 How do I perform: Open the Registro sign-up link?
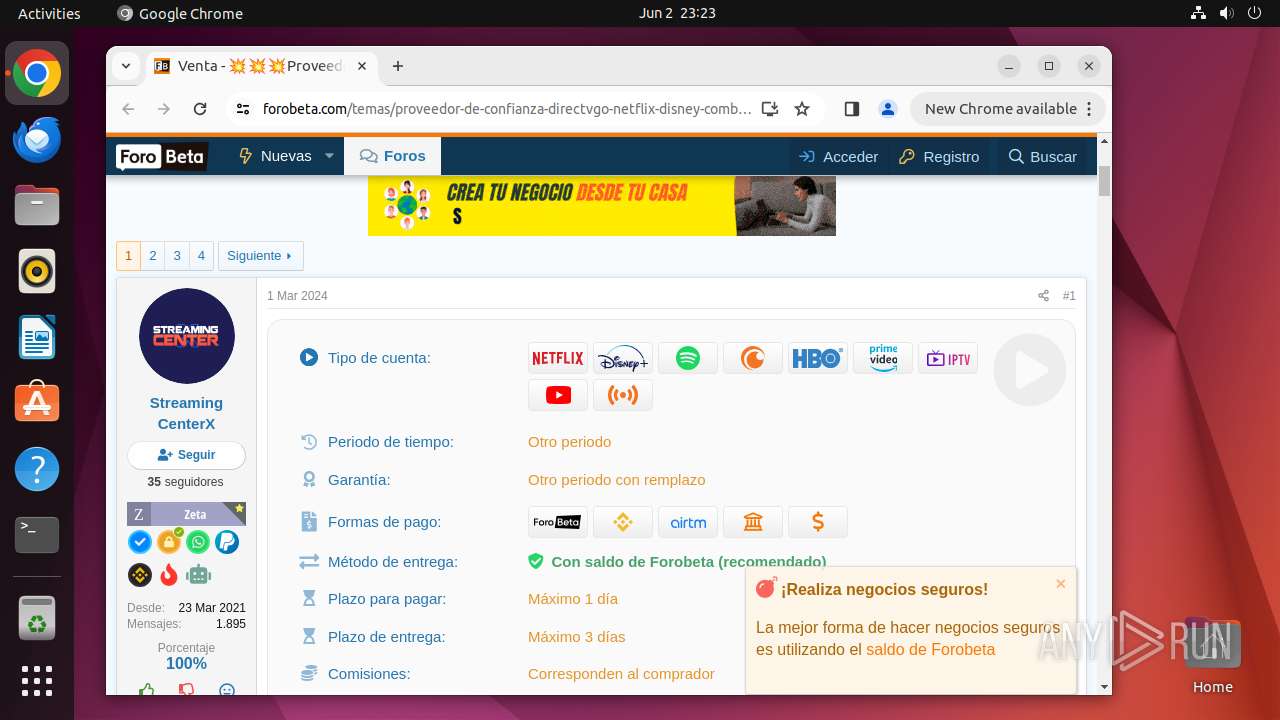coord(939,156)
